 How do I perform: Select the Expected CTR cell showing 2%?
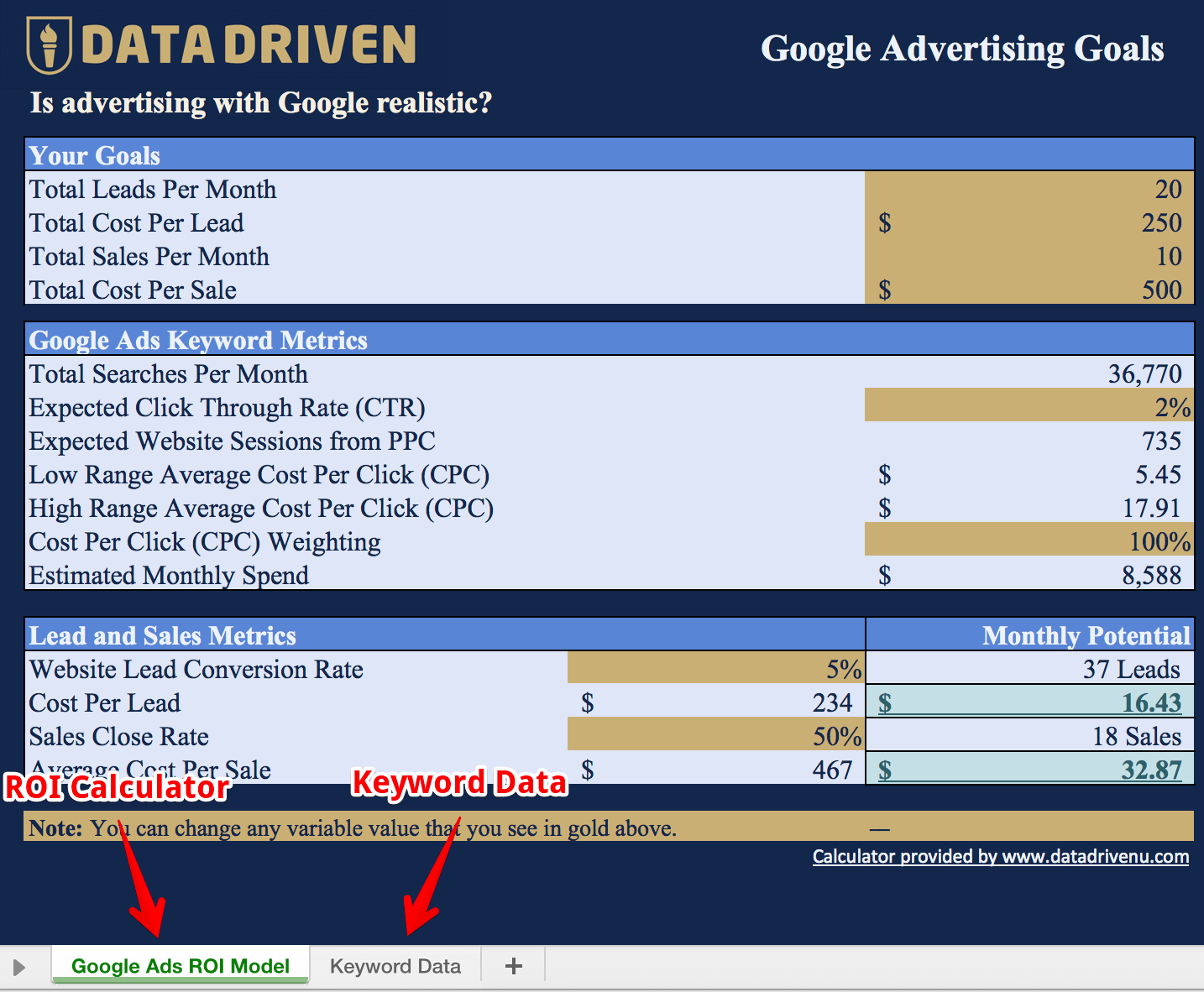pyautogui.click(x=1029, y=405)
